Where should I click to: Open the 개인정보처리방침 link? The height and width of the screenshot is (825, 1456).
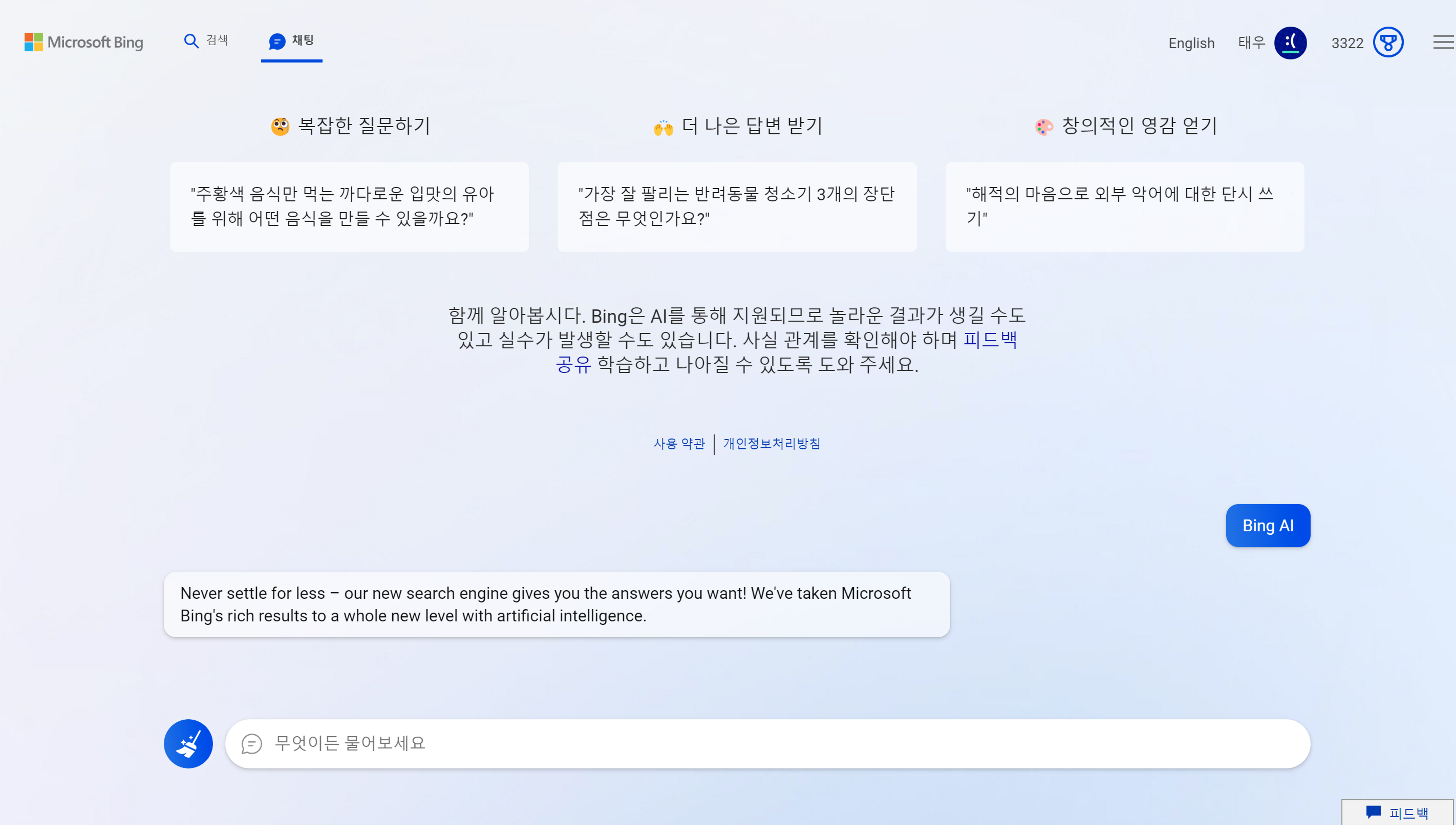pos(771,444)
